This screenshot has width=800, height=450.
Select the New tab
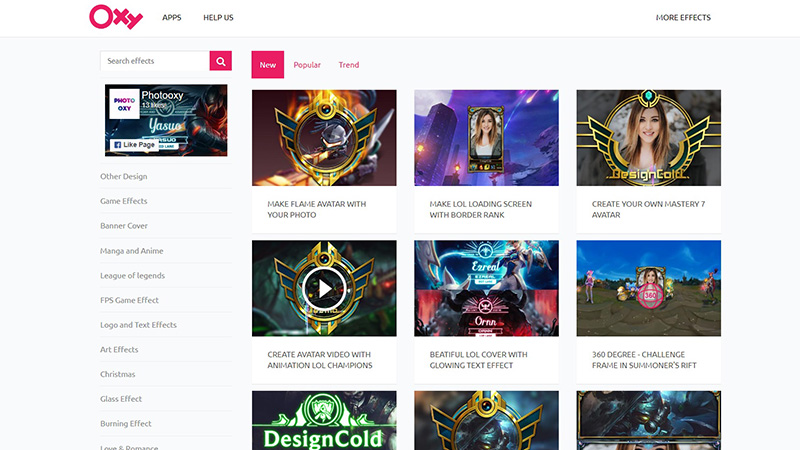coord(267,64)
